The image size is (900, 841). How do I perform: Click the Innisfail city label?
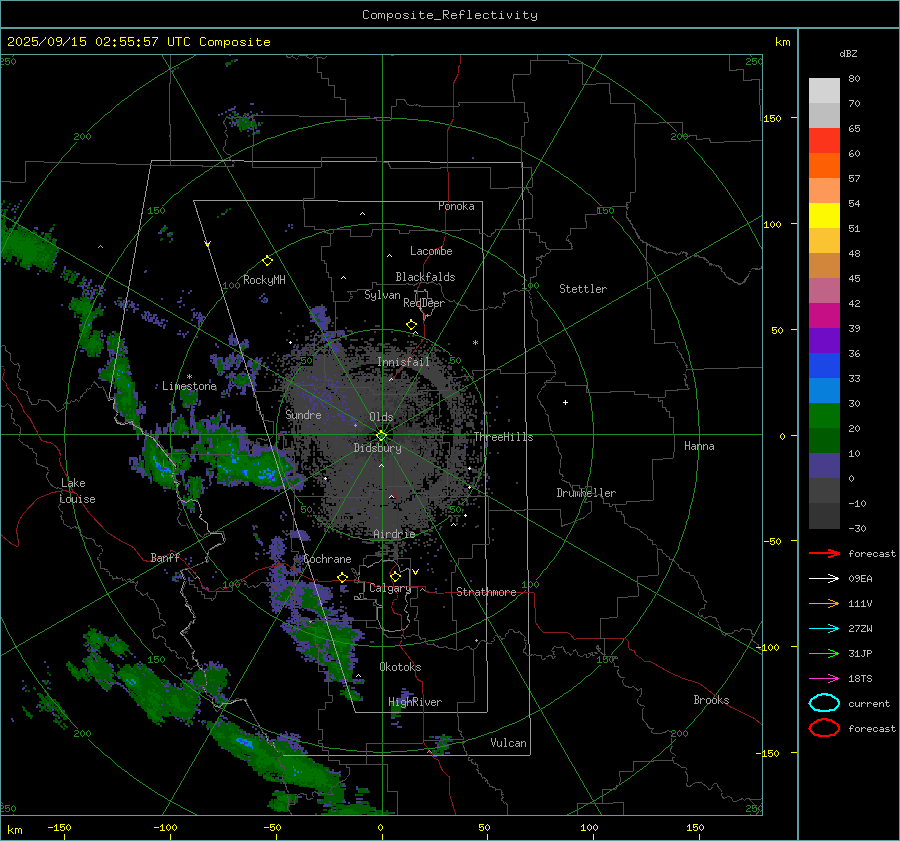click(403, 362)
